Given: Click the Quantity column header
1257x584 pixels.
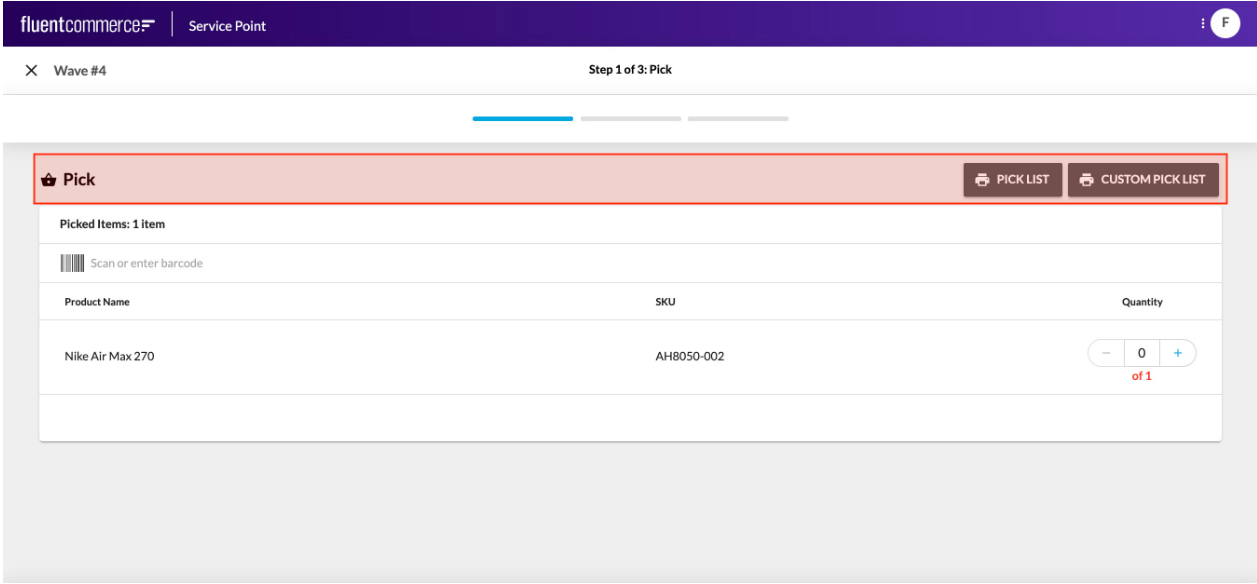Looking at the screenshot, I should tap(1141, 302).
